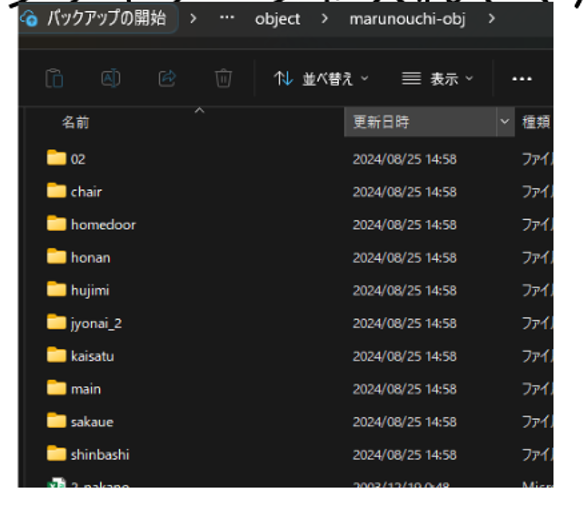
Task: Click the breadcrumb ellipsis for hidden folders
Action: point(227,18)
